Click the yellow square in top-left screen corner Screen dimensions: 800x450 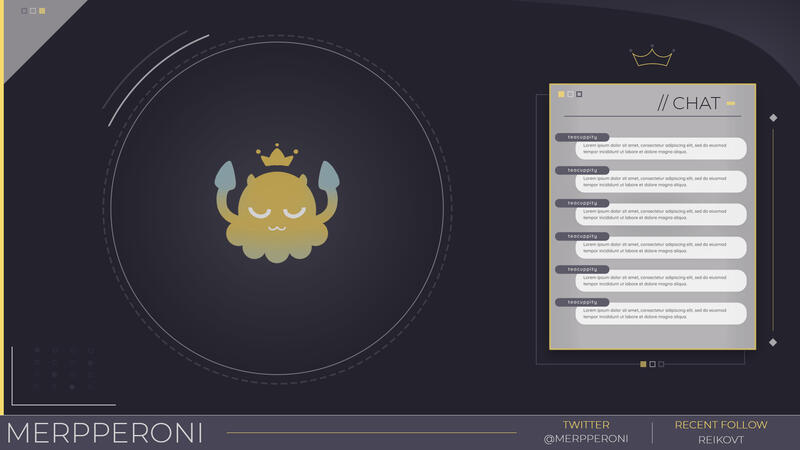tap(42, 11)
